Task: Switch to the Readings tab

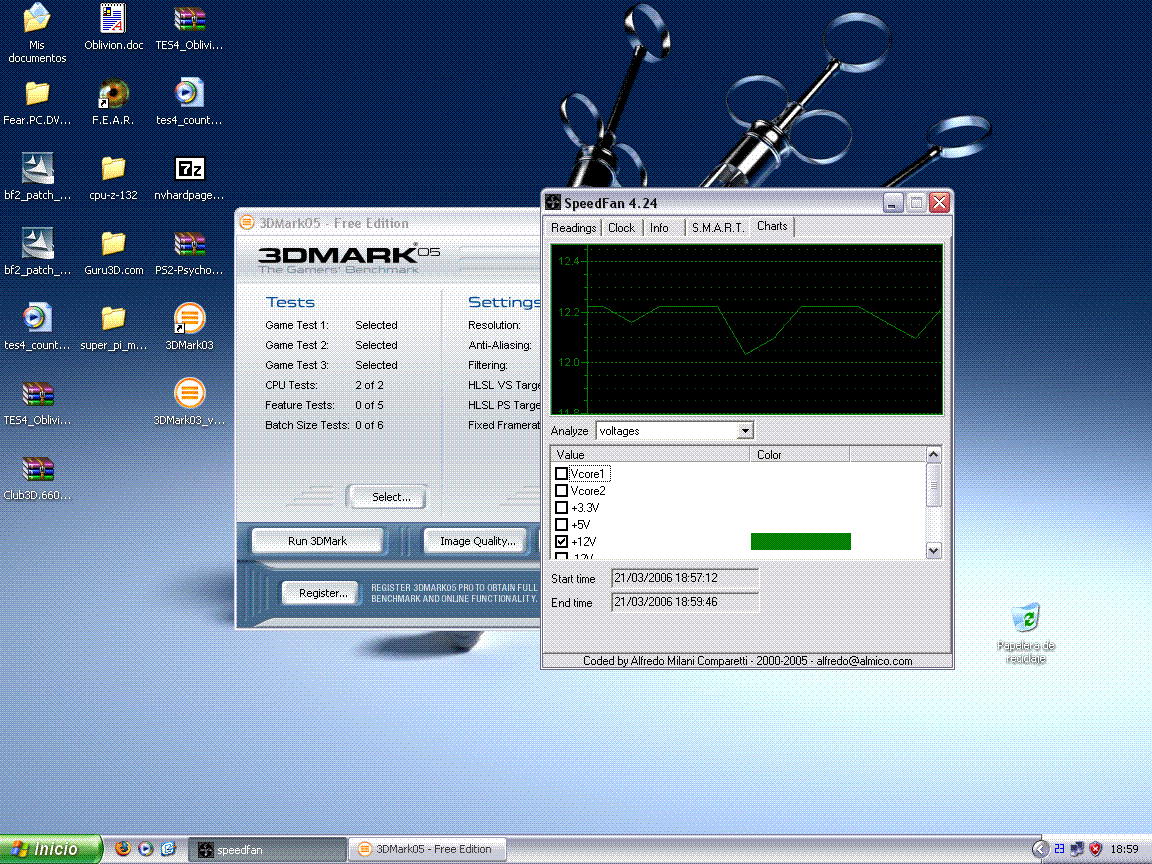Action: pyautogui.click(x=573, y=228)
